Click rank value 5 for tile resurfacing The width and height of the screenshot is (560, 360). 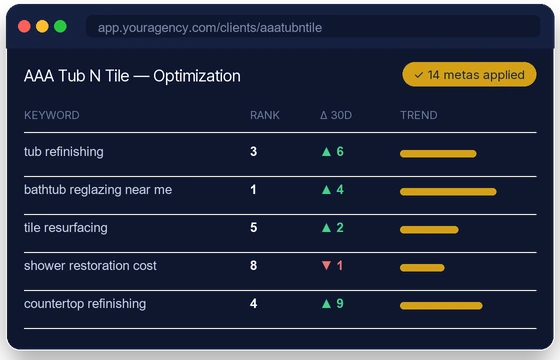point(254,228)
